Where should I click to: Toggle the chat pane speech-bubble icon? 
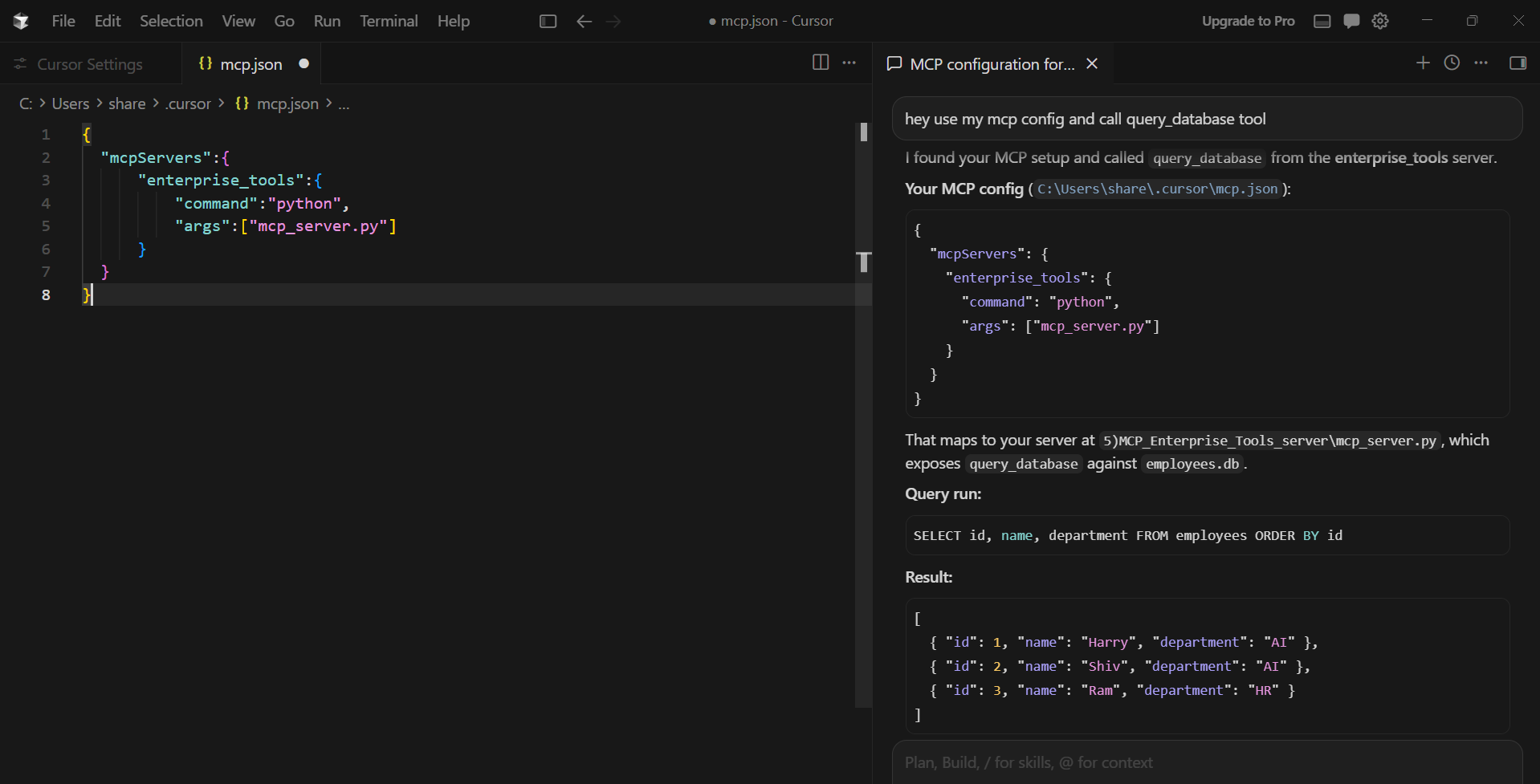(1351, 21)
